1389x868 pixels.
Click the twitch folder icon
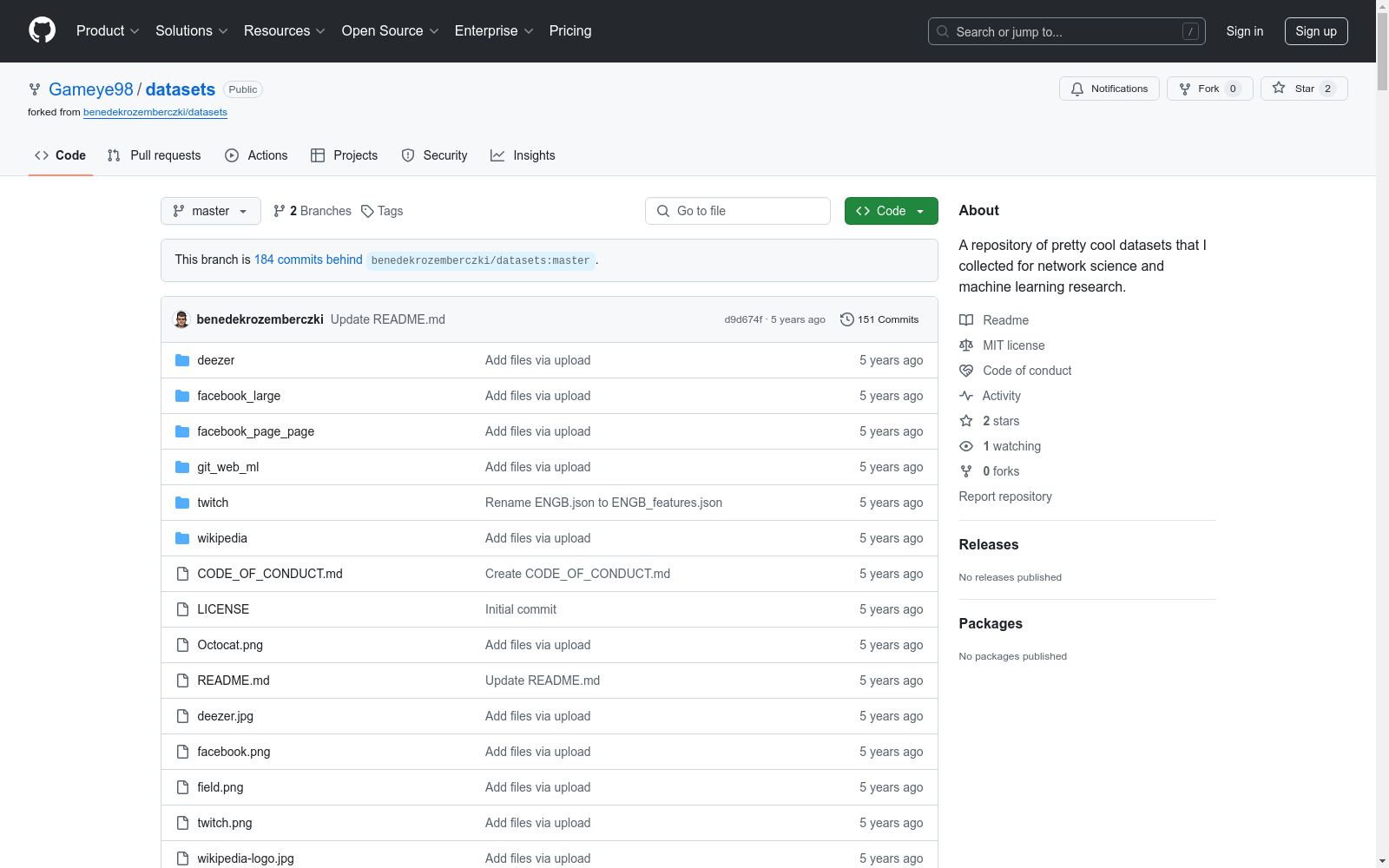coord(182,503)
